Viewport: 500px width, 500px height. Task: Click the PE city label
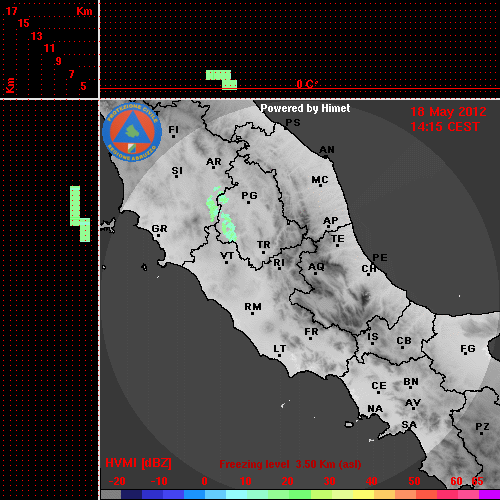[x=380, y=257]
